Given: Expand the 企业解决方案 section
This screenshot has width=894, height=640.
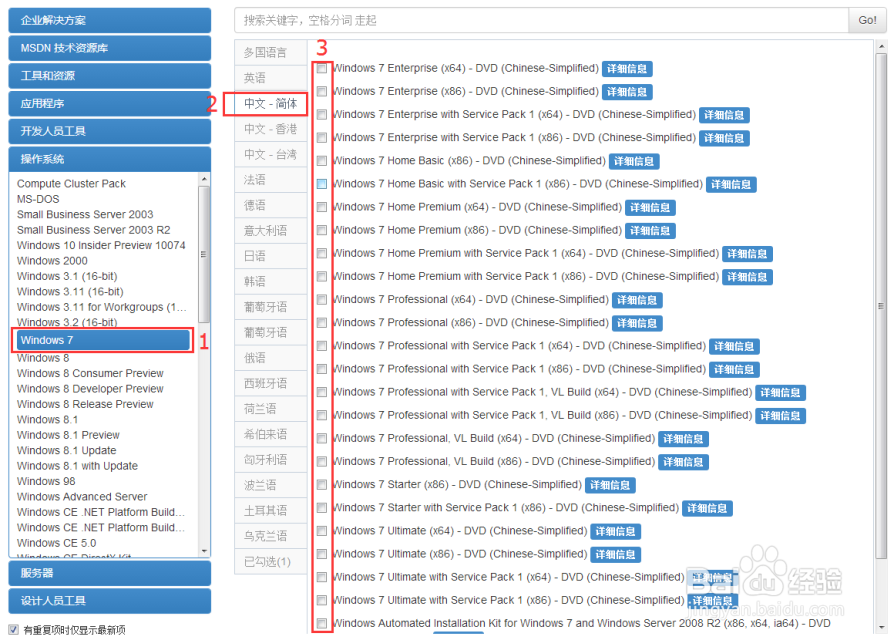Looking at the screenshot, I should [109, 21].
